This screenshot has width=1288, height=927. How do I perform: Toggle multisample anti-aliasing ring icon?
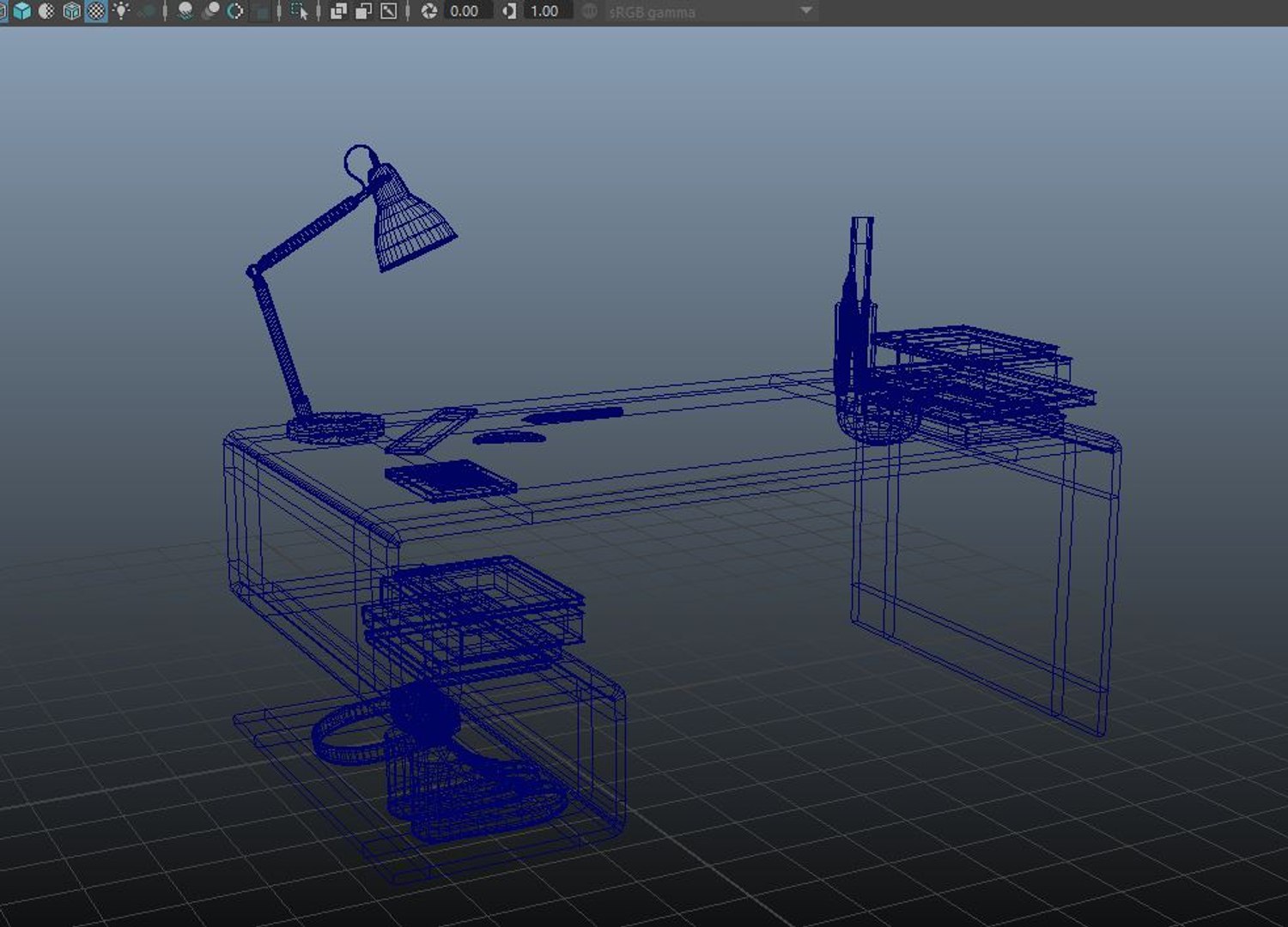234,11
